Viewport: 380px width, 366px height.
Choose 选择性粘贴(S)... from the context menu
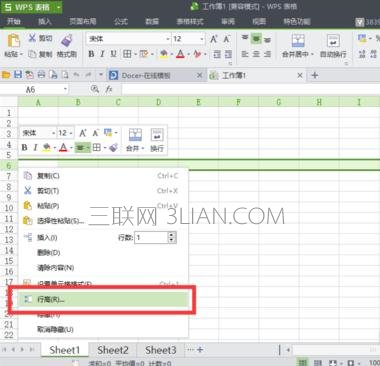[103, 221]
